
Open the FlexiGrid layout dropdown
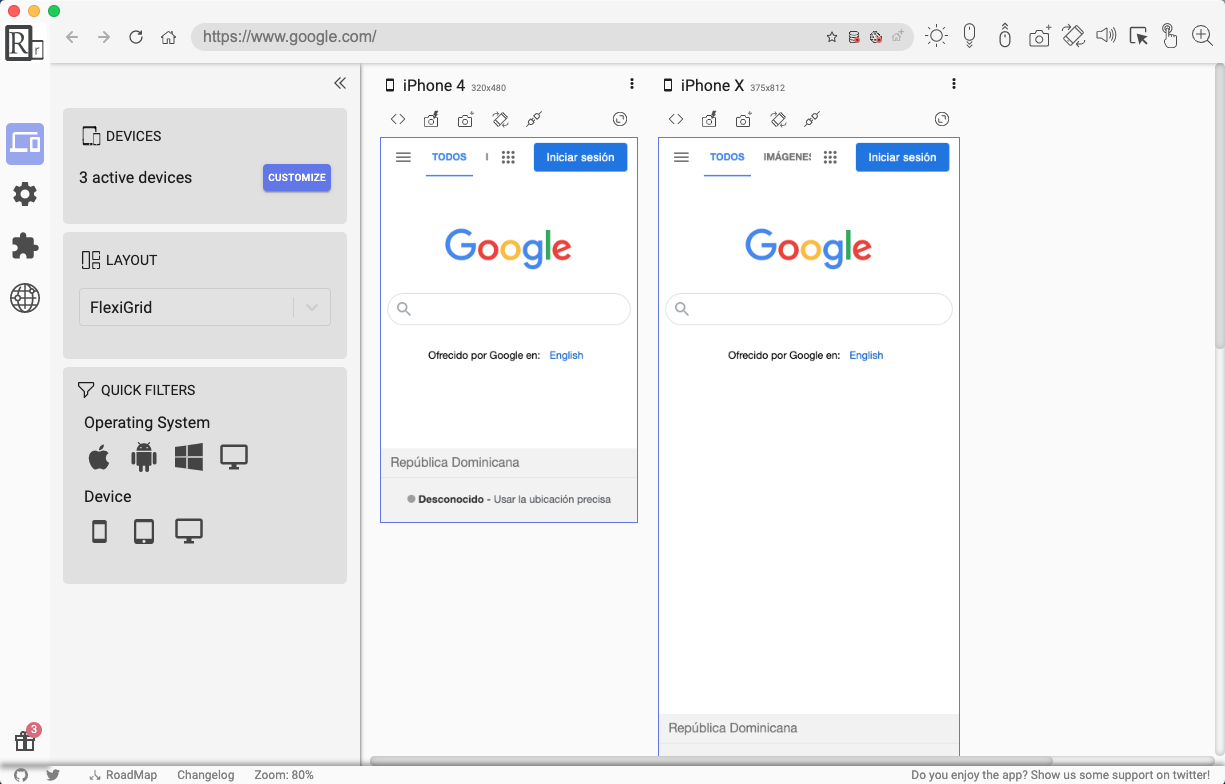click(205, 307)
